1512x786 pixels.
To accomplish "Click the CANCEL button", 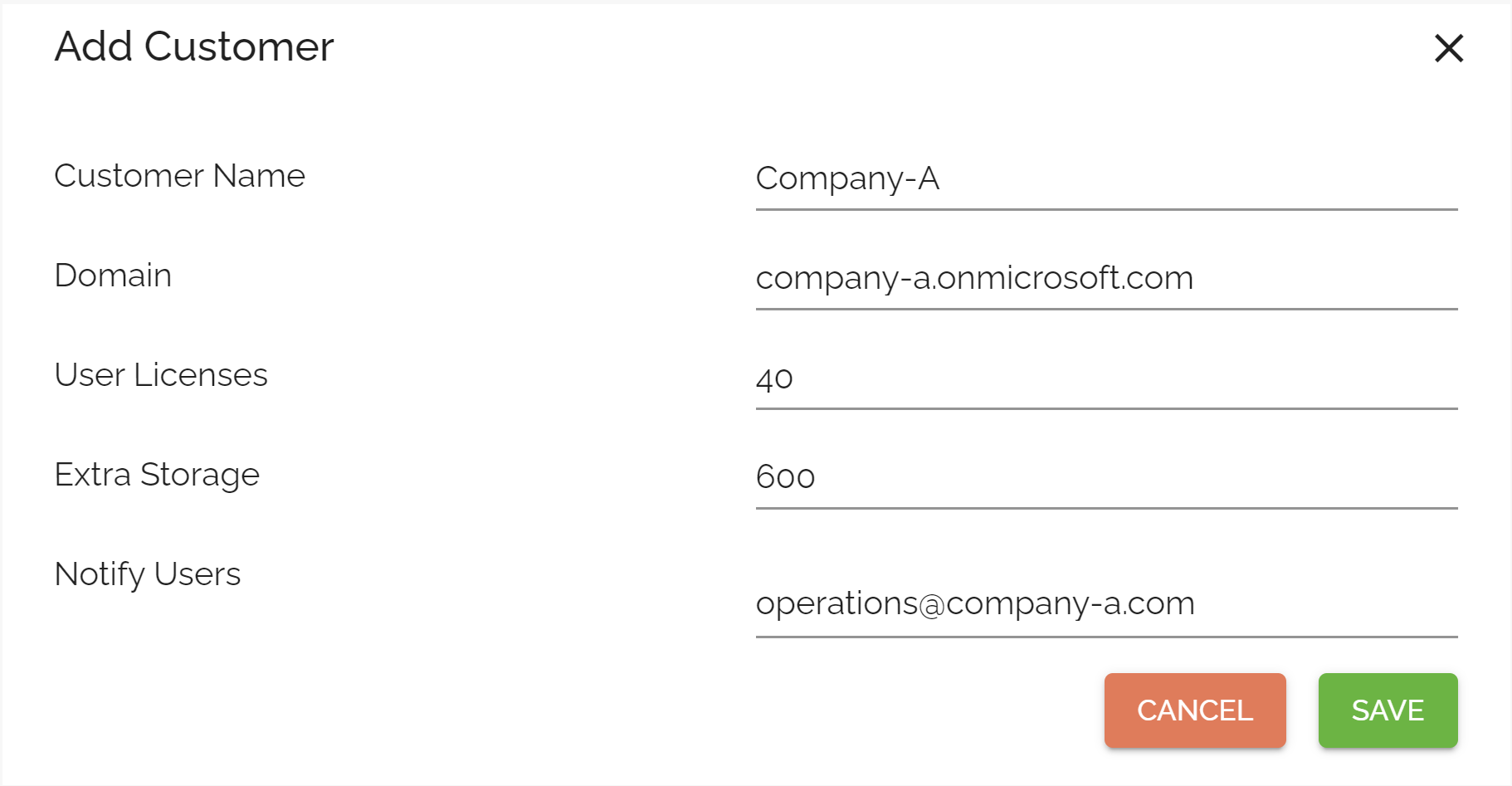I will 1195,710.
